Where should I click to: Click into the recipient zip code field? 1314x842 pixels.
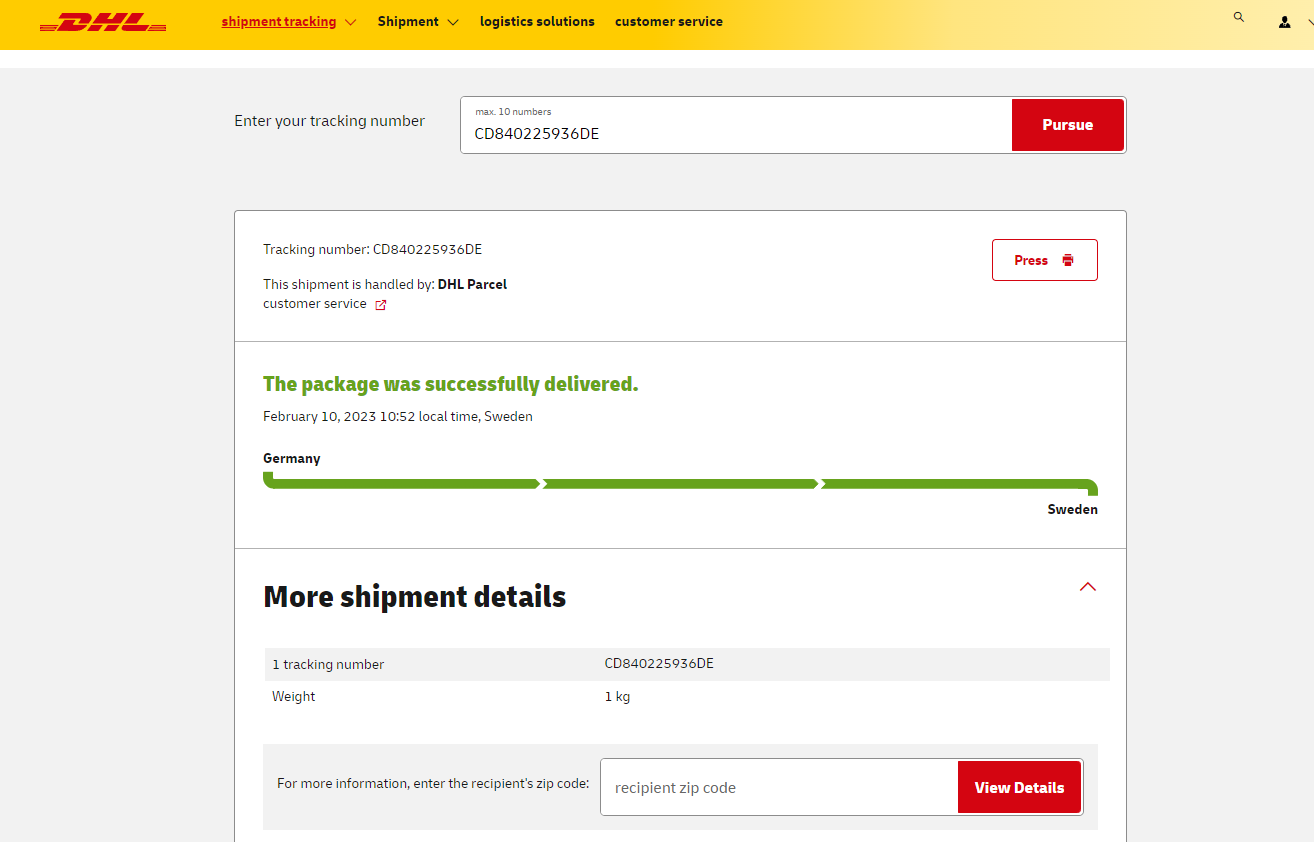point(778,788)
